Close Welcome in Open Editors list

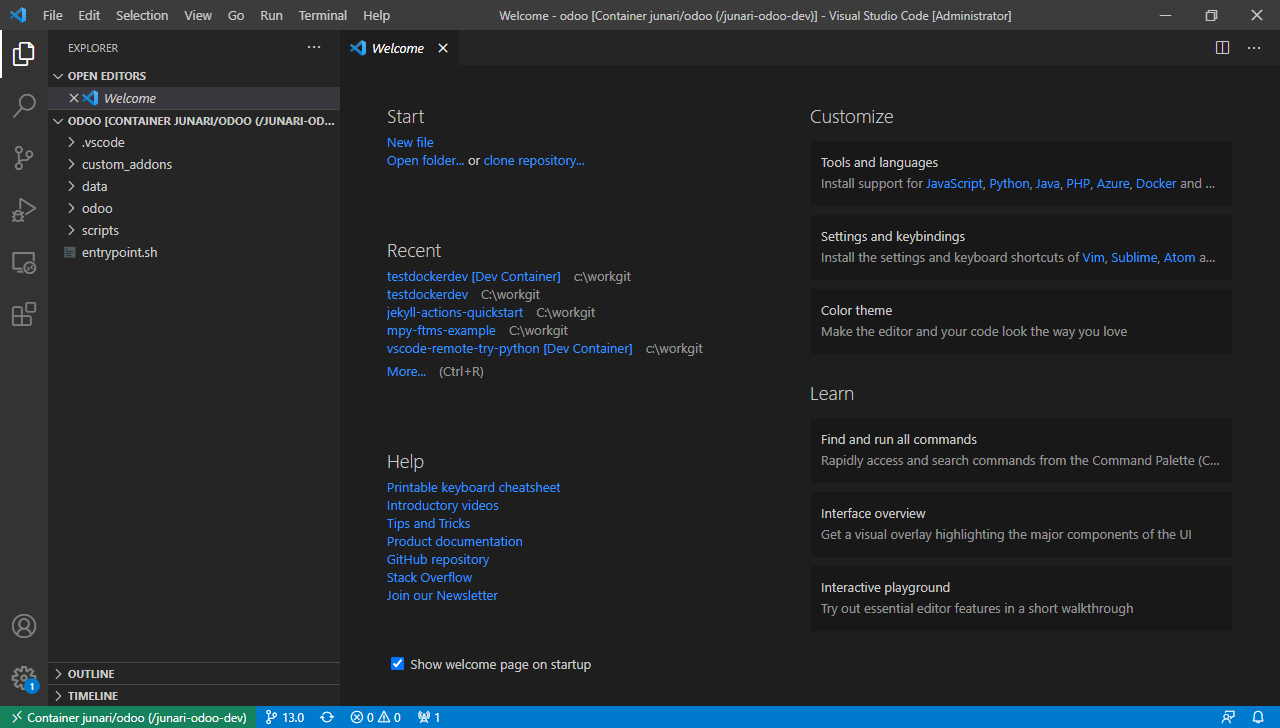pos(73,98)
